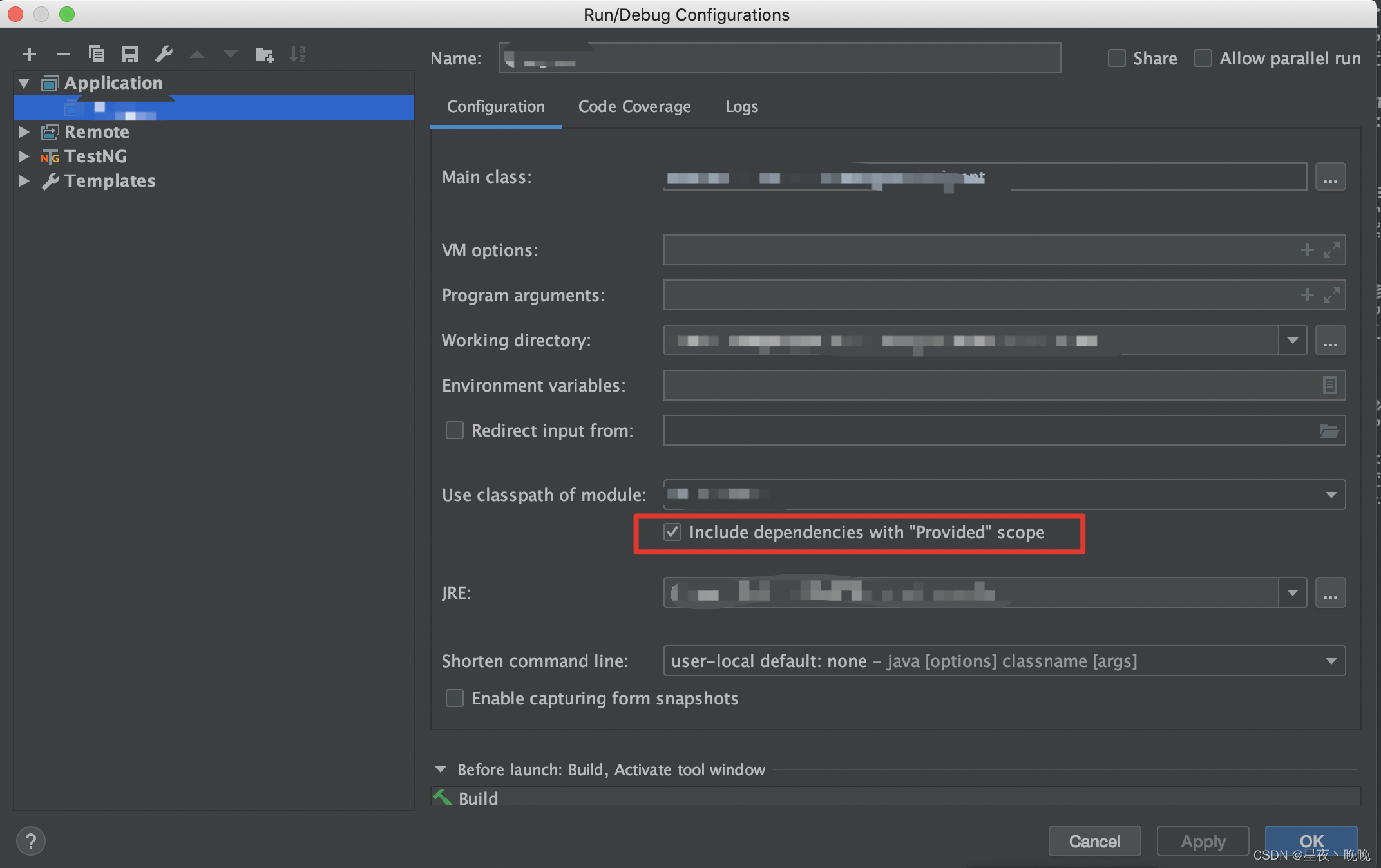1381x868 pixels.
Task: Click into the Main class field
Action: pyautogui.click(x=985, y=177)
